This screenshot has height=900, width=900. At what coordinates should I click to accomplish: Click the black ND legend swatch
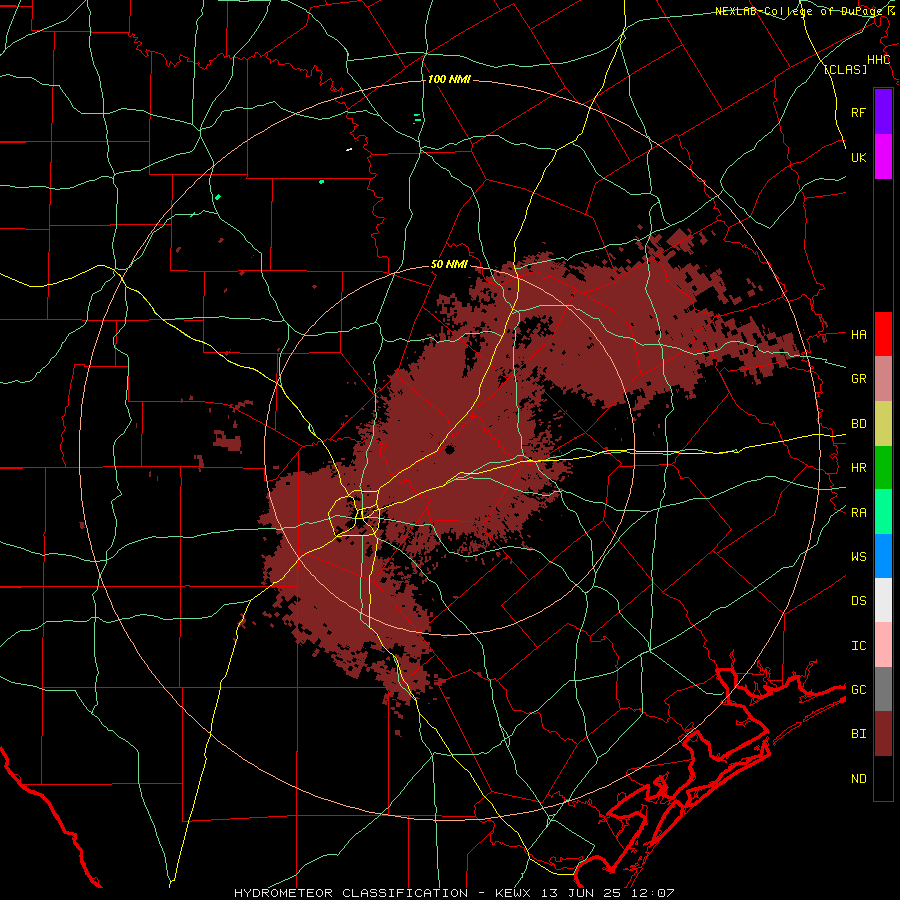883,778
